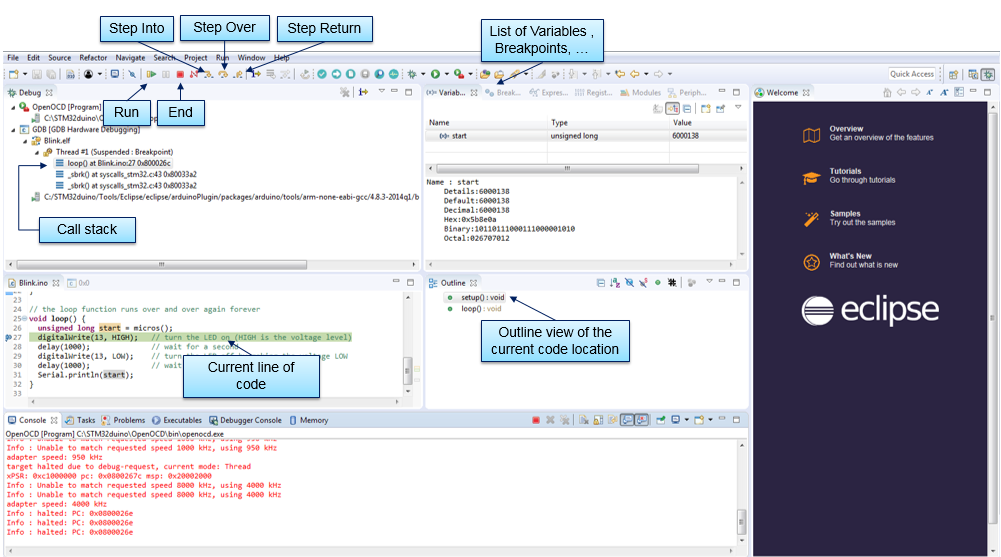Click the green Resume debug icon
The height and width of the screenshot is (557, 1001).
coord(151,74)
